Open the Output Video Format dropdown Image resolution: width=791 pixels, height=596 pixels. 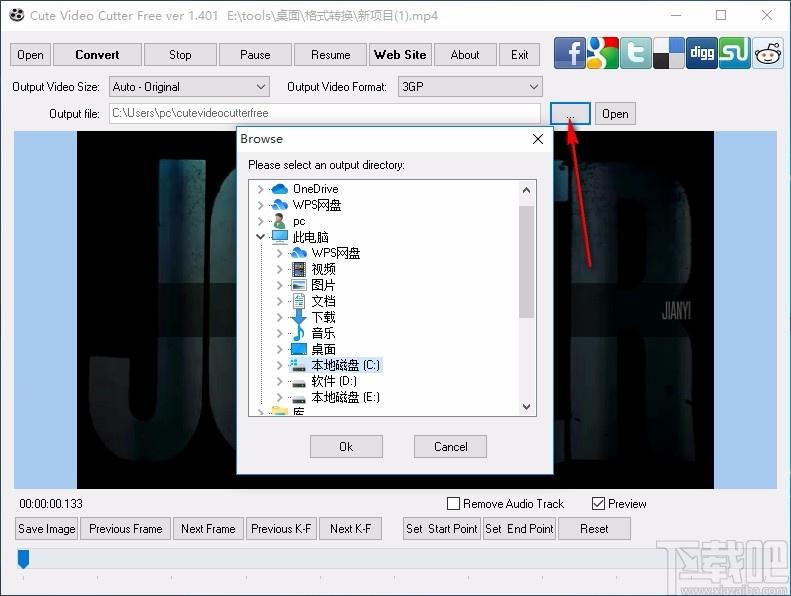tap(470, 87)
